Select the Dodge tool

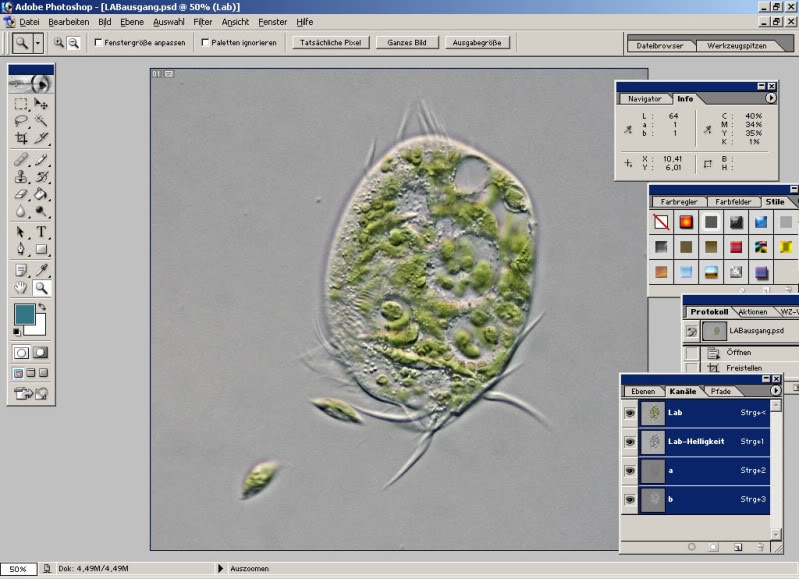(41, 211)
